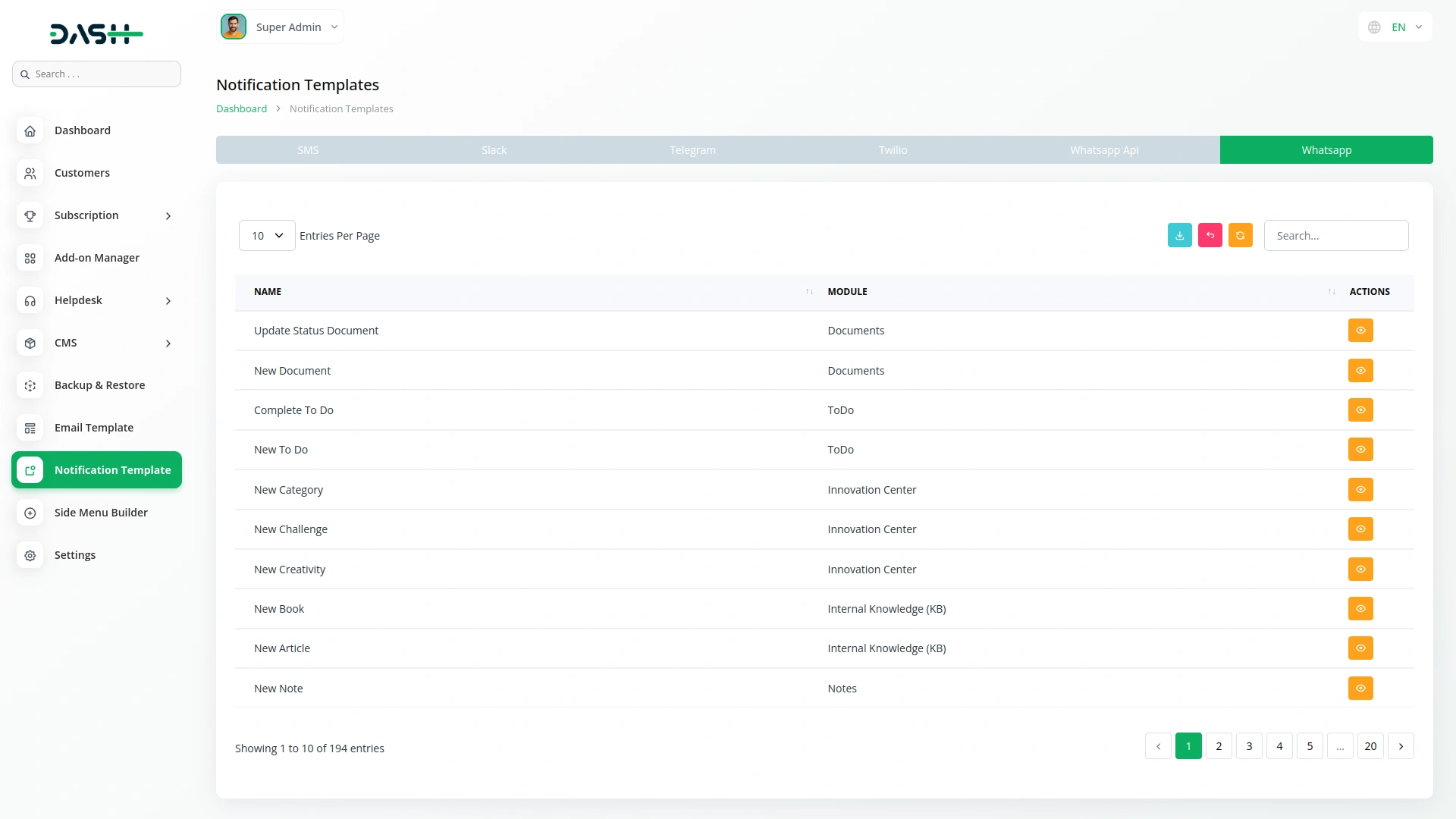Viewport: 1456px width, 819px height.
Task: Click the orange refresh icon button
Action: point(1240,236)
